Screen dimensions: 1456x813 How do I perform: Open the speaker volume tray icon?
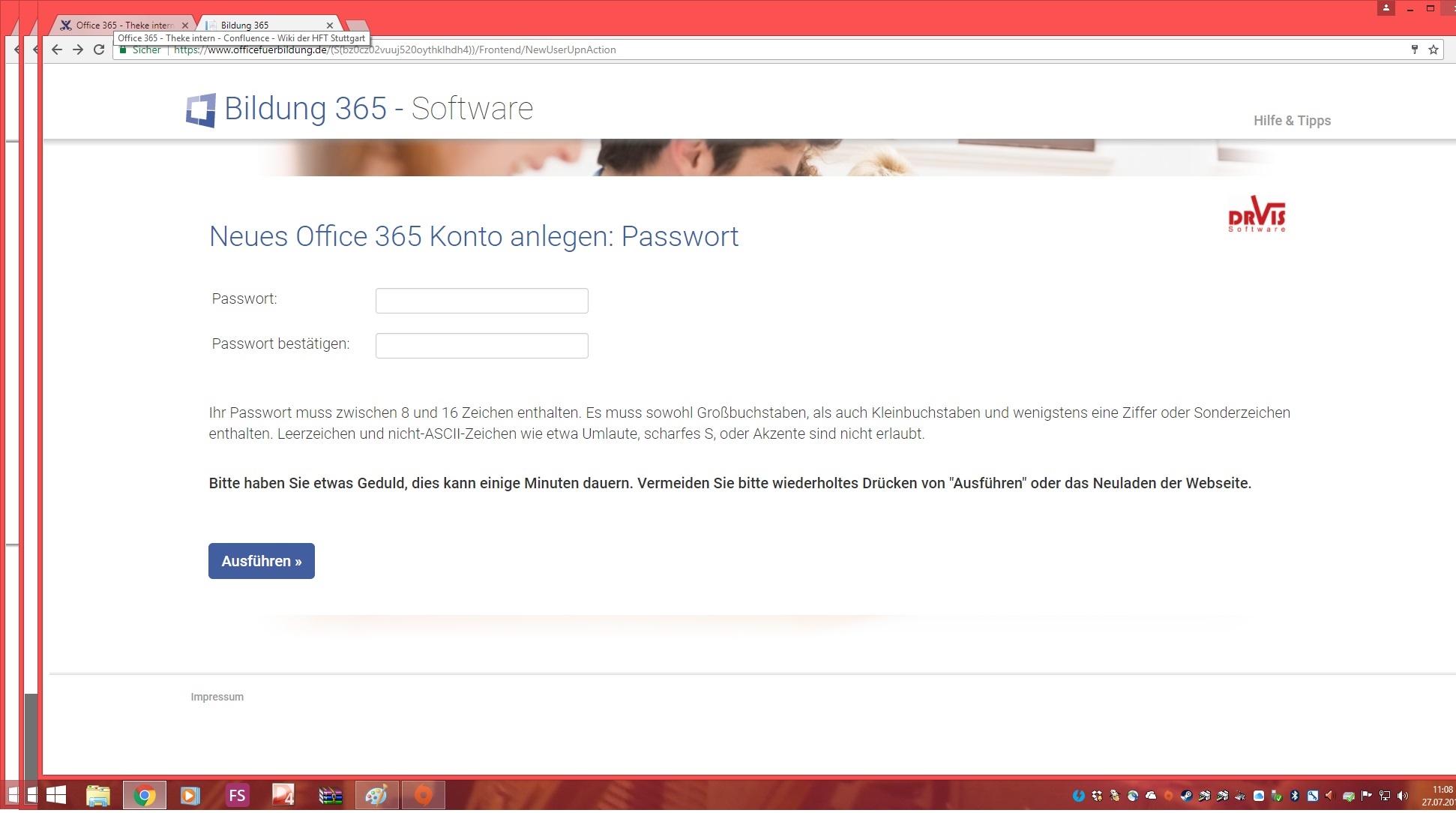[x=1403, y=796]
